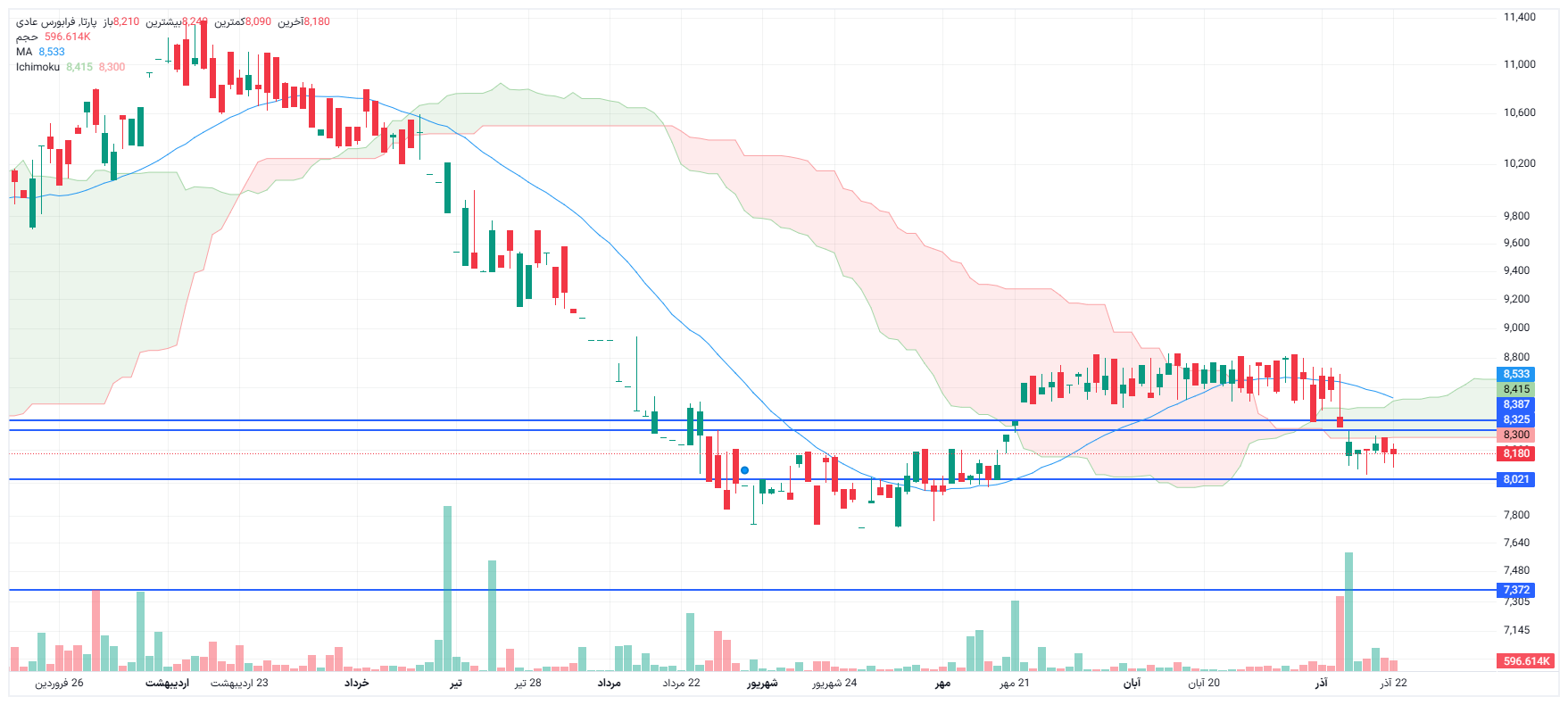1568x705 pixels.
Task: Click the 8,021 horizontal line price label
Action: pyautogui.click(x=1515, y=479)
